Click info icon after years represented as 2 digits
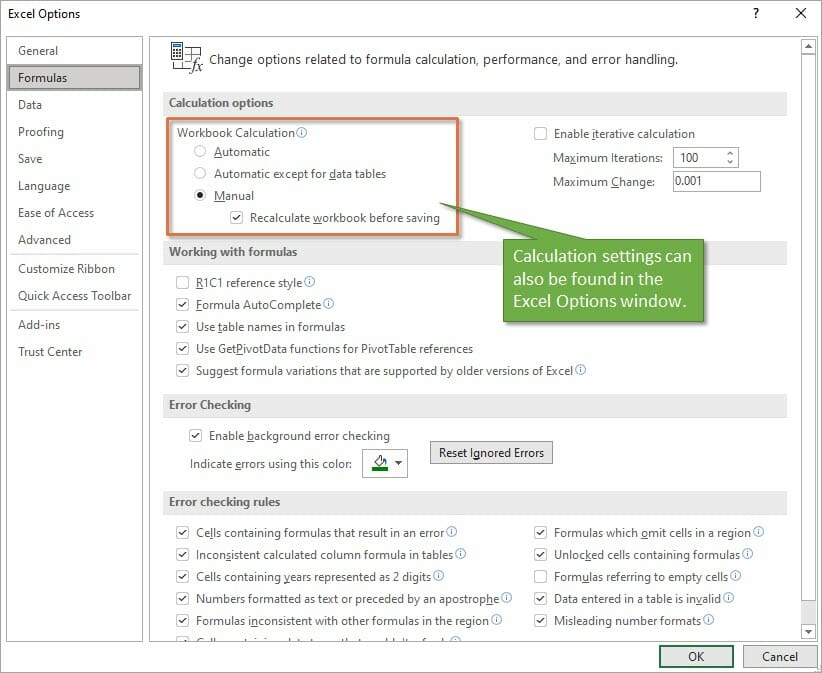The height and width of the screenshot is (673, 822). point(438,576)
